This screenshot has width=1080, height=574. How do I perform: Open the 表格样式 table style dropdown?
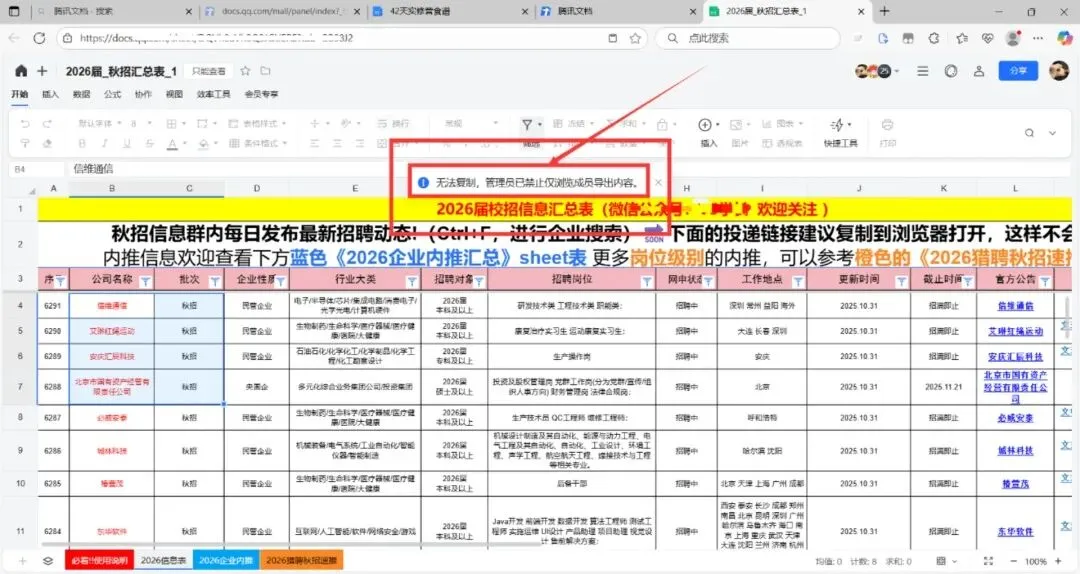click(257, 124)
